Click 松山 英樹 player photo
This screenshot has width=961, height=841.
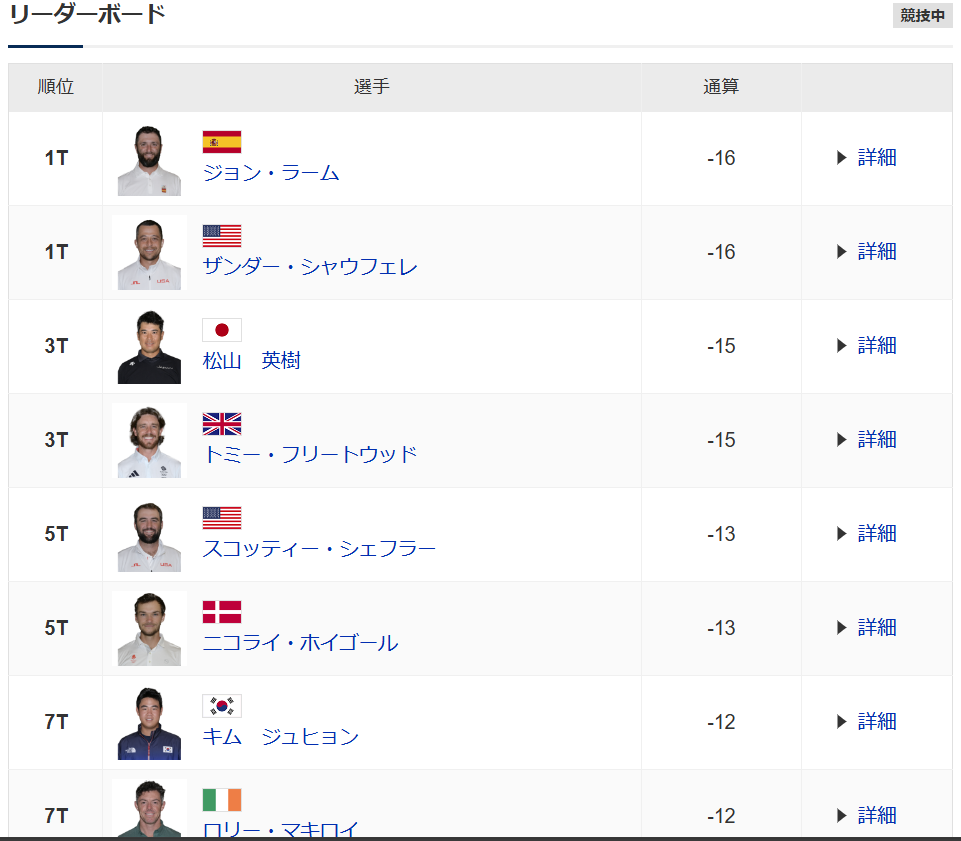(149, 346)
